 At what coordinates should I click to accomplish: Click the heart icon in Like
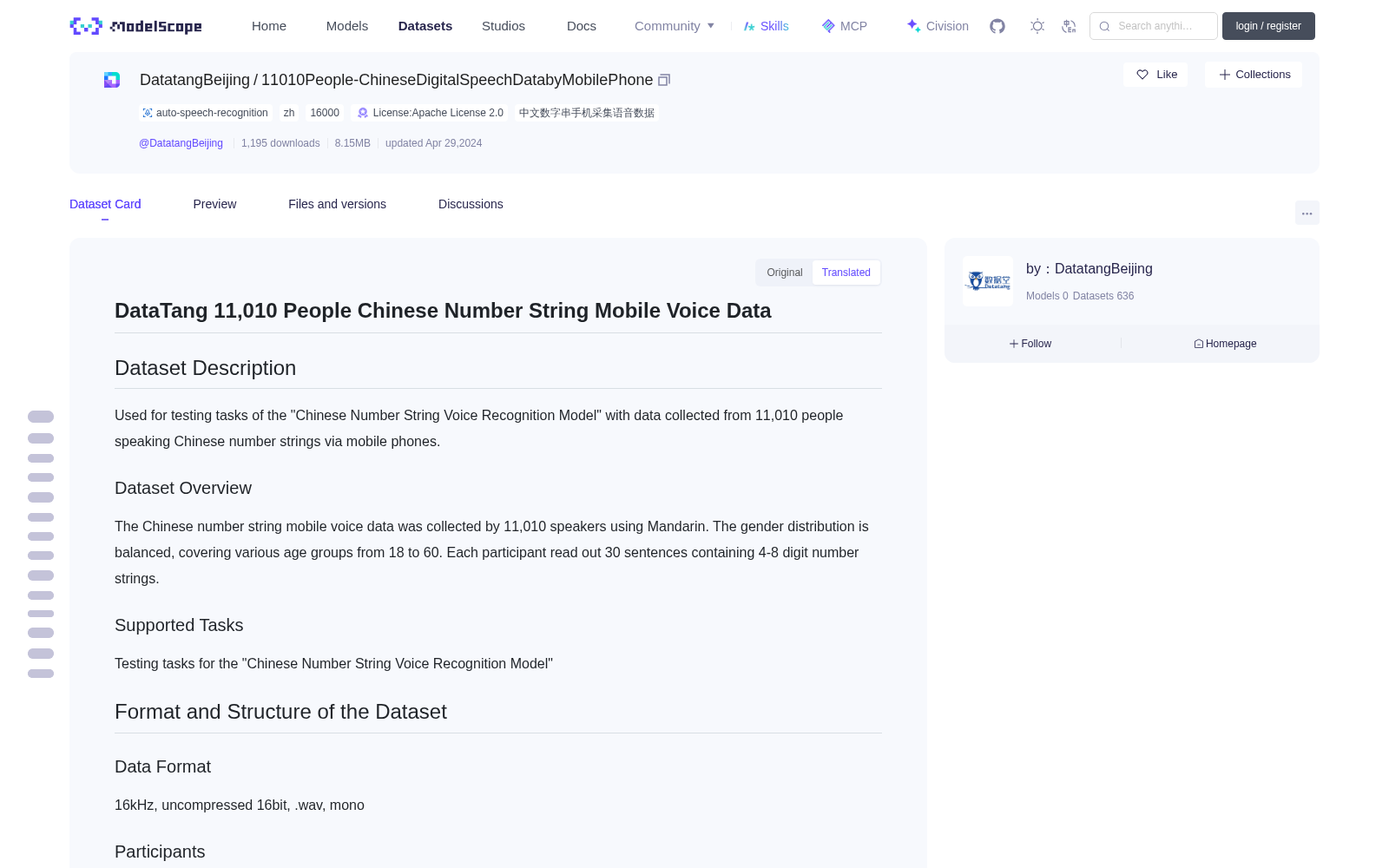pos(1142,75)
